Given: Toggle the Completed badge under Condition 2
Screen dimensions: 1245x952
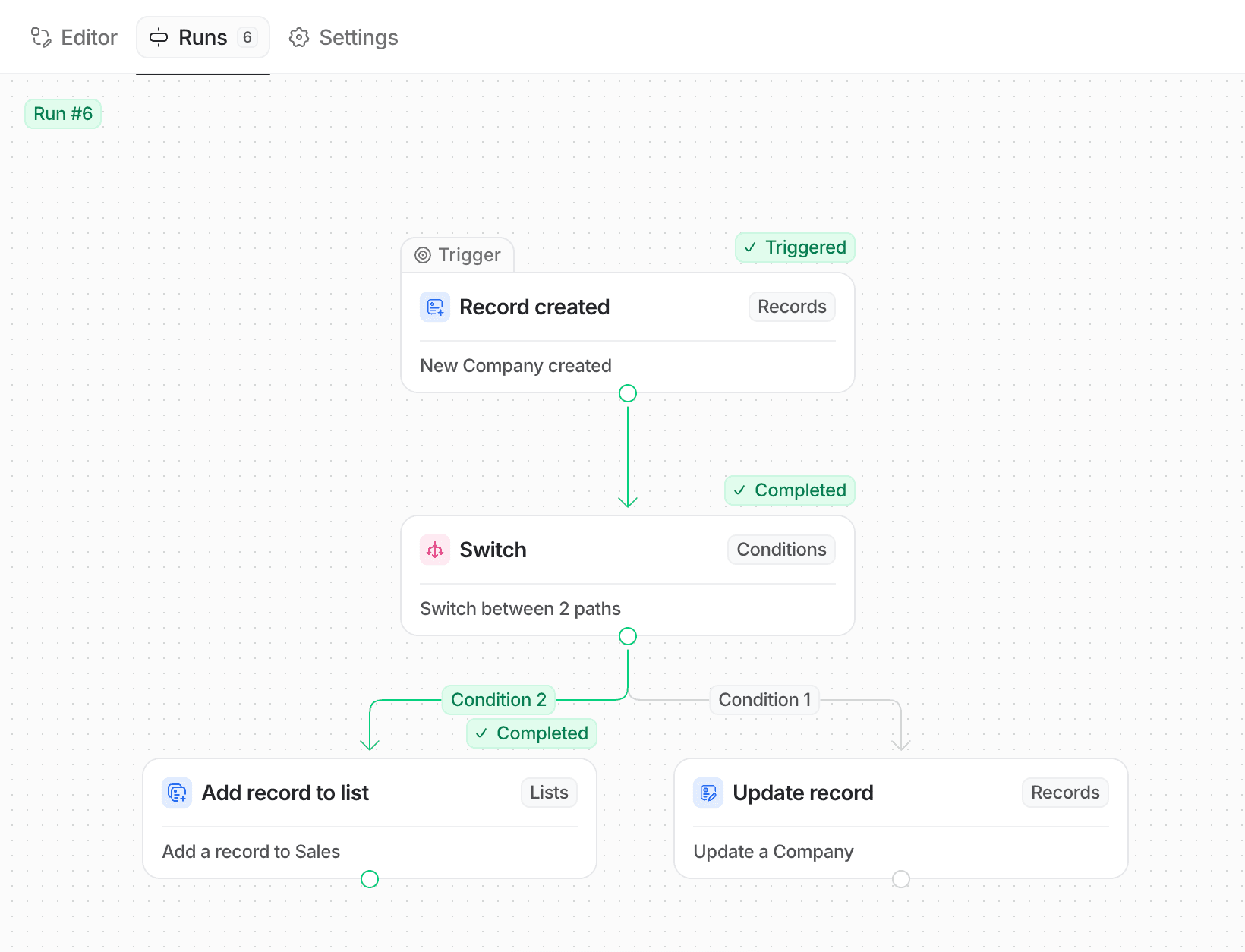Looking at the screenshot, I should [531, 733].
